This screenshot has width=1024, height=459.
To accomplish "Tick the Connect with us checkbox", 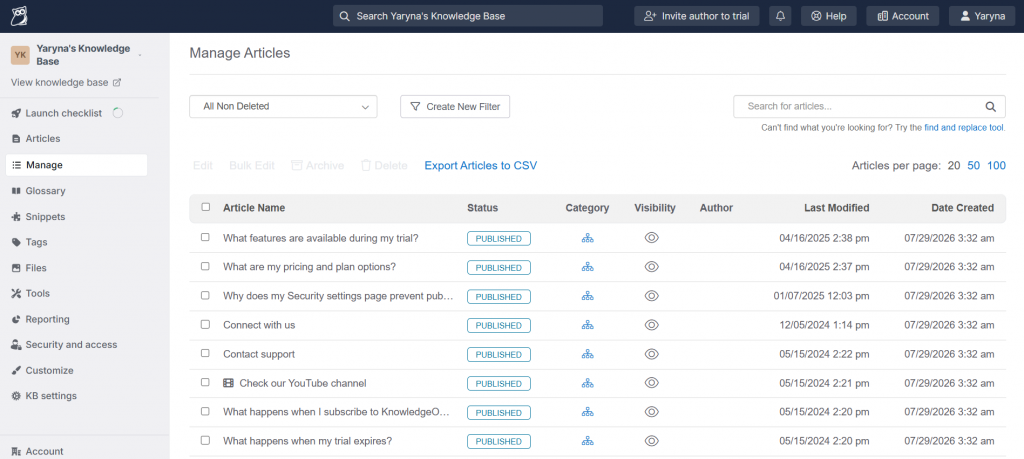I will [x=205, y=324].
